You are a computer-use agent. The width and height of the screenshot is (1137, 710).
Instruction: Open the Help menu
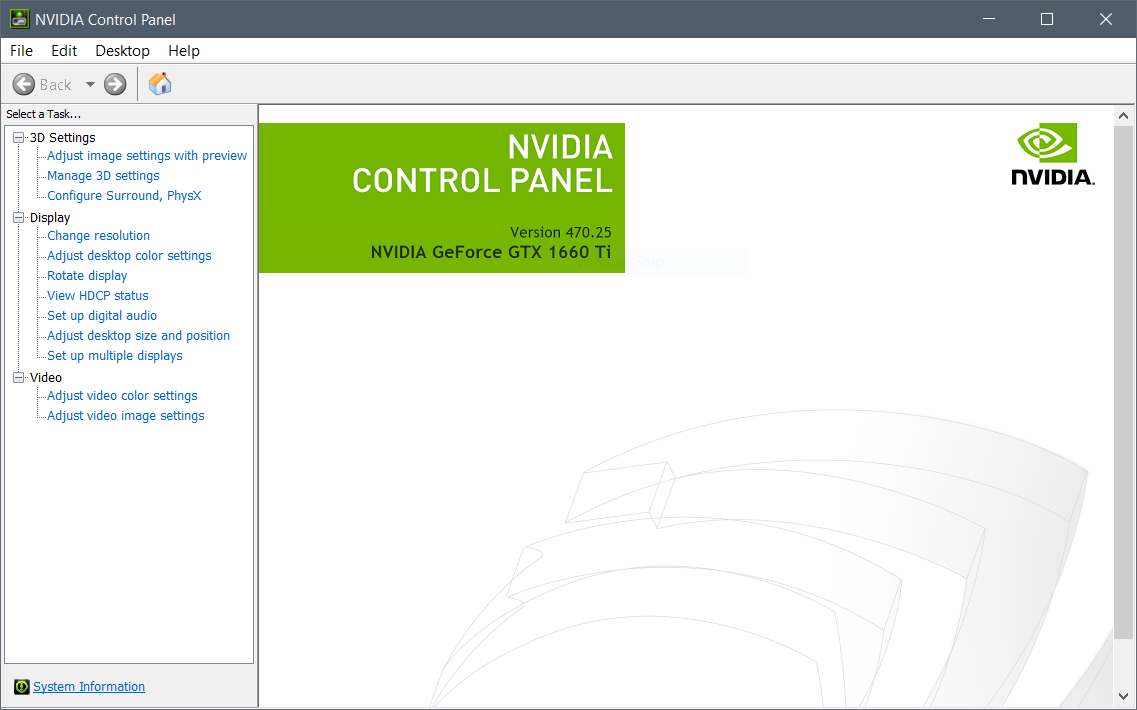[183, 51]
